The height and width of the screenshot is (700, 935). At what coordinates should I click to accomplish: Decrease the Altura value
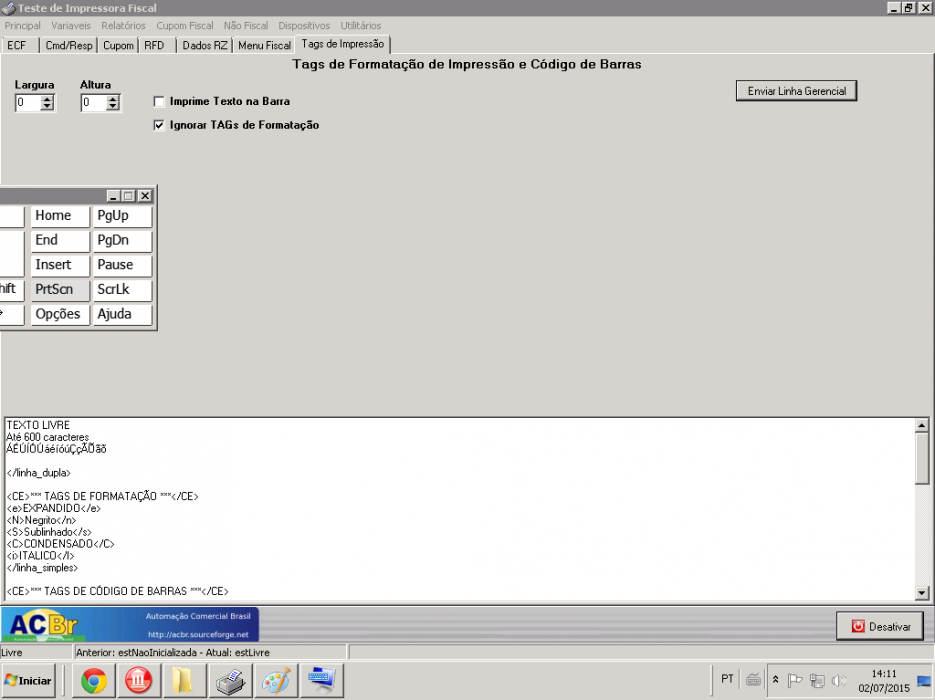113,107
